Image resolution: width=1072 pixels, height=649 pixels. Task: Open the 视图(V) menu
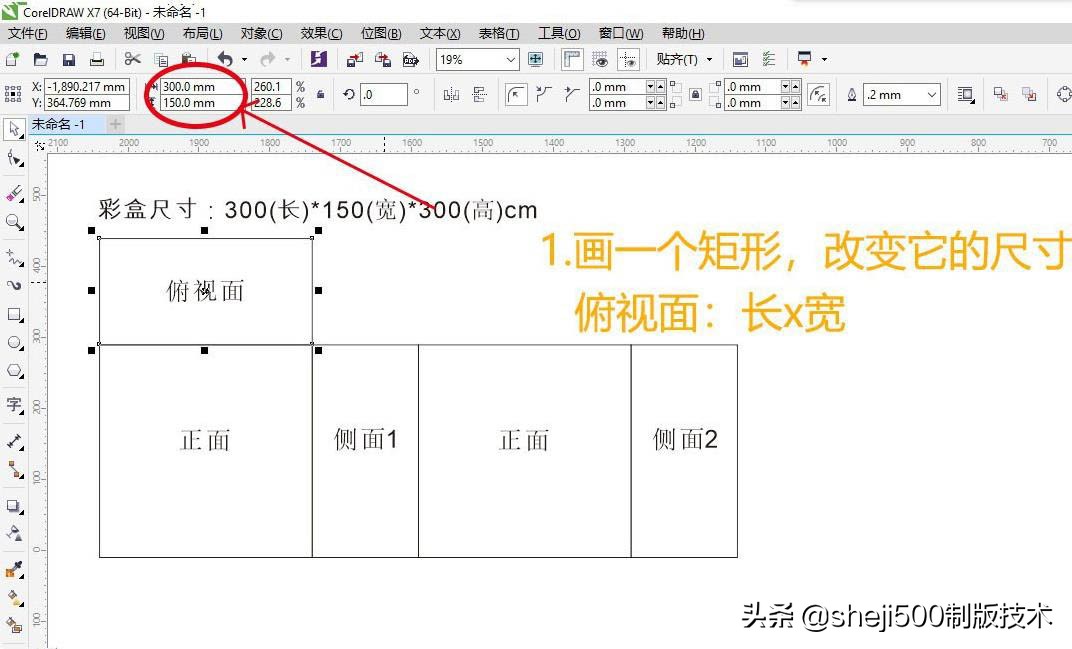144,33
